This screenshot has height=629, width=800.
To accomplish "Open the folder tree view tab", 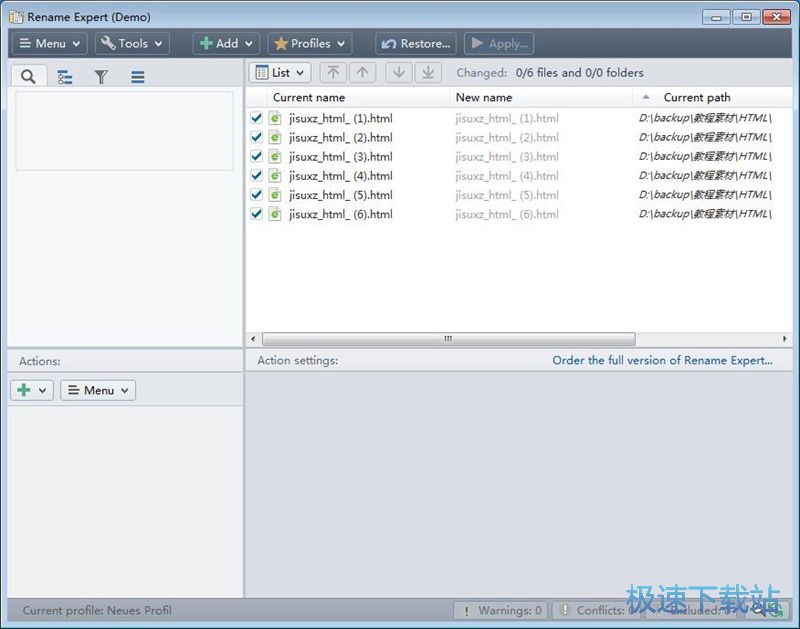I will [65, 77].
